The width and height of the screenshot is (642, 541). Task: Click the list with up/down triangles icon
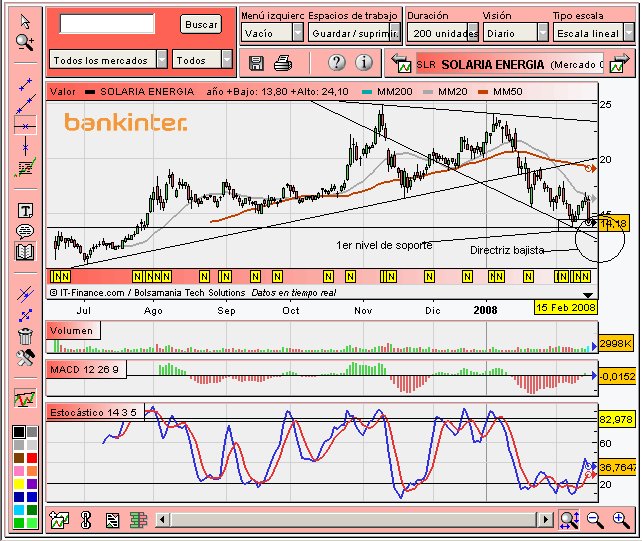coord(112,520)
